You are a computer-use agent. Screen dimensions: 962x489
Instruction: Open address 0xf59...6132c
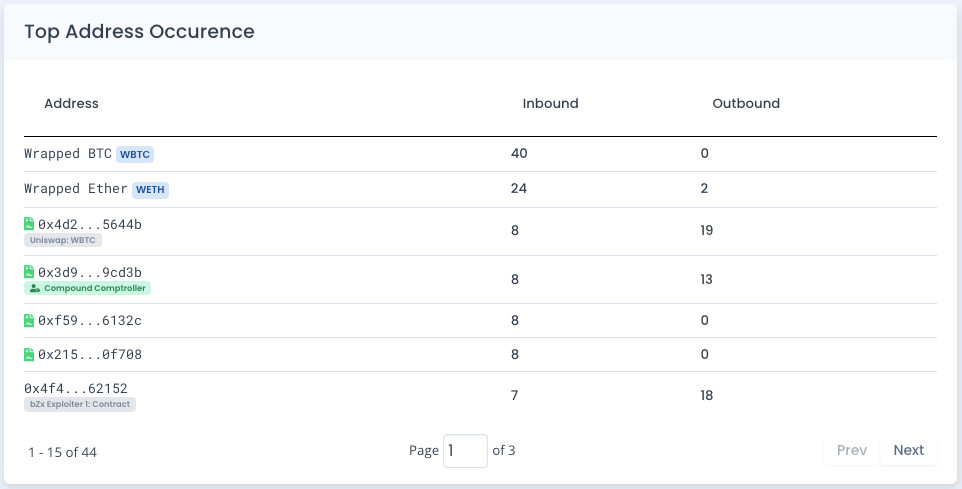click(x=90, y=320)
